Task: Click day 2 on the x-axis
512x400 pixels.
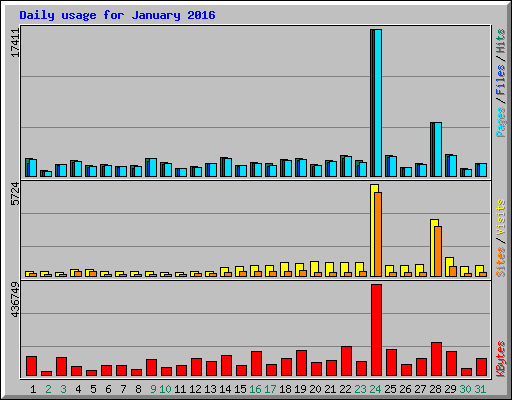Action: [x=48, y=389]
